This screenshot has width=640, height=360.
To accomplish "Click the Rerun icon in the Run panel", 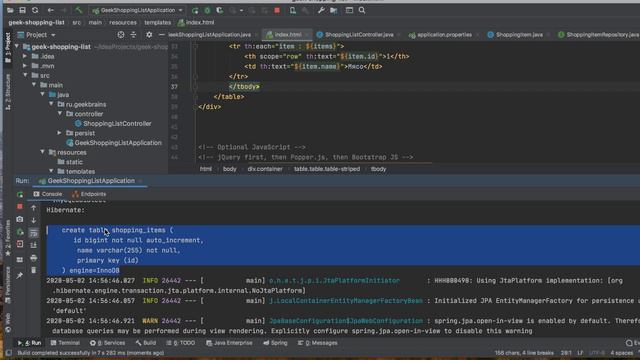I will (20, 195).
